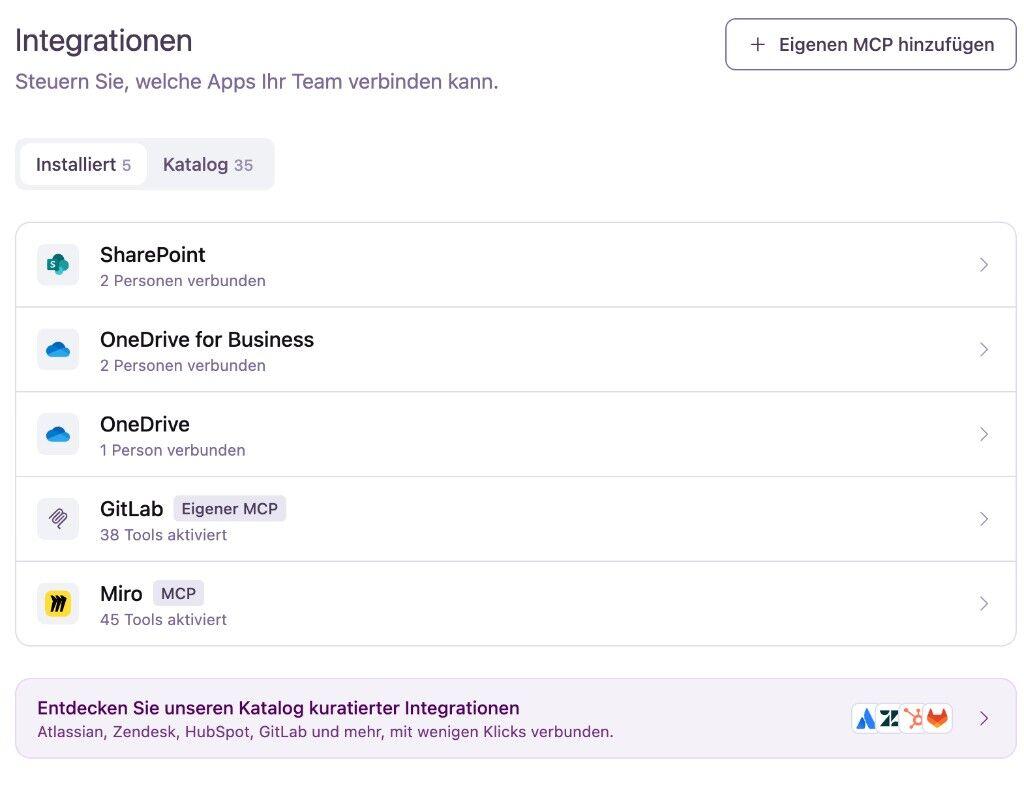Click the 'Atlassian, Zendesk, HubSpot' banner description
The height and width of the screenshot is (790, 1024).
tap(325, 732)
